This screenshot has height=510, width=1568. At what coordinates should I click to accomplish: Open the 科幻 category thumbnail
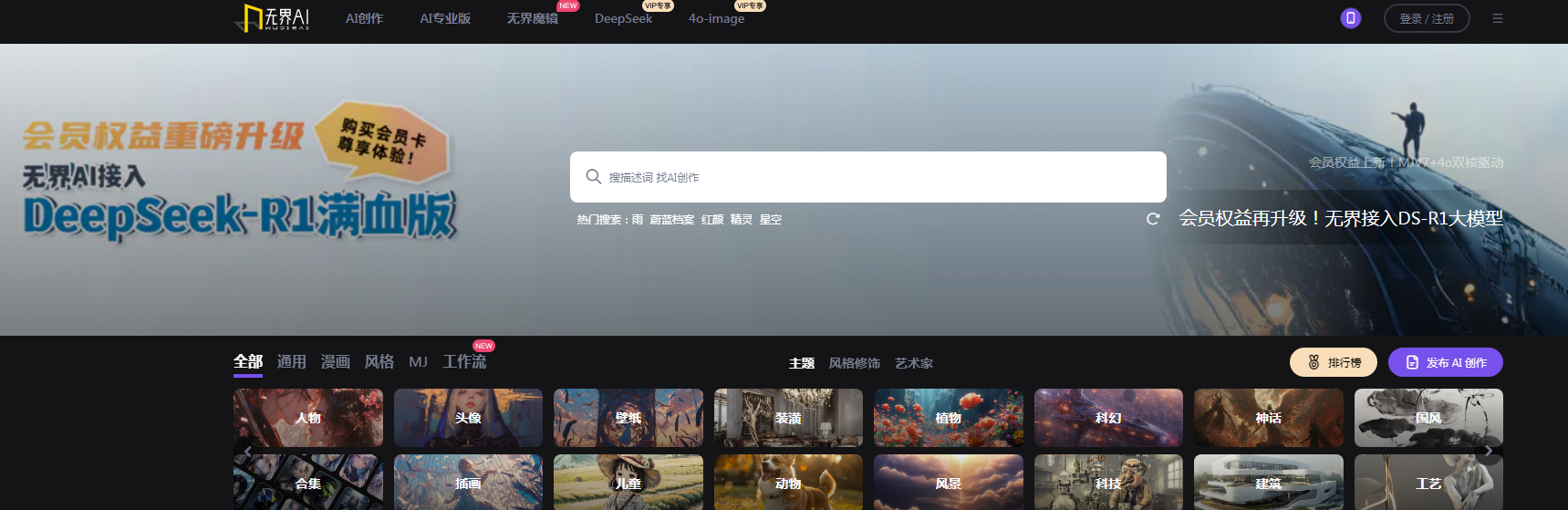[1107, 418]
